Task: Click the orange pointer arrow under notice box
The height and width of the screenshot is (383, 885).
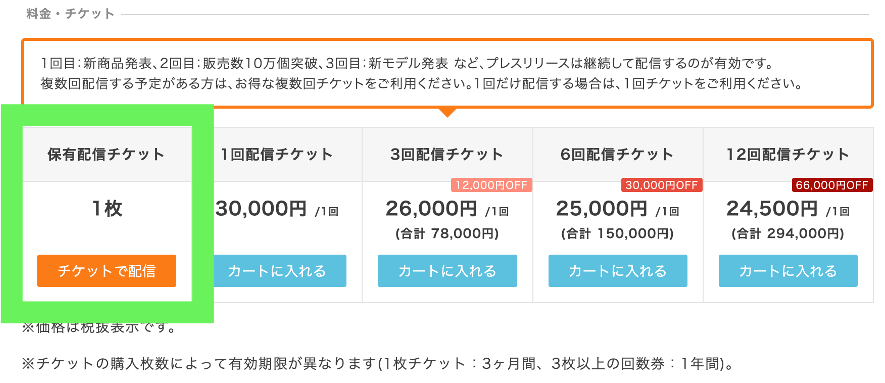Action: tap(448, 112)
